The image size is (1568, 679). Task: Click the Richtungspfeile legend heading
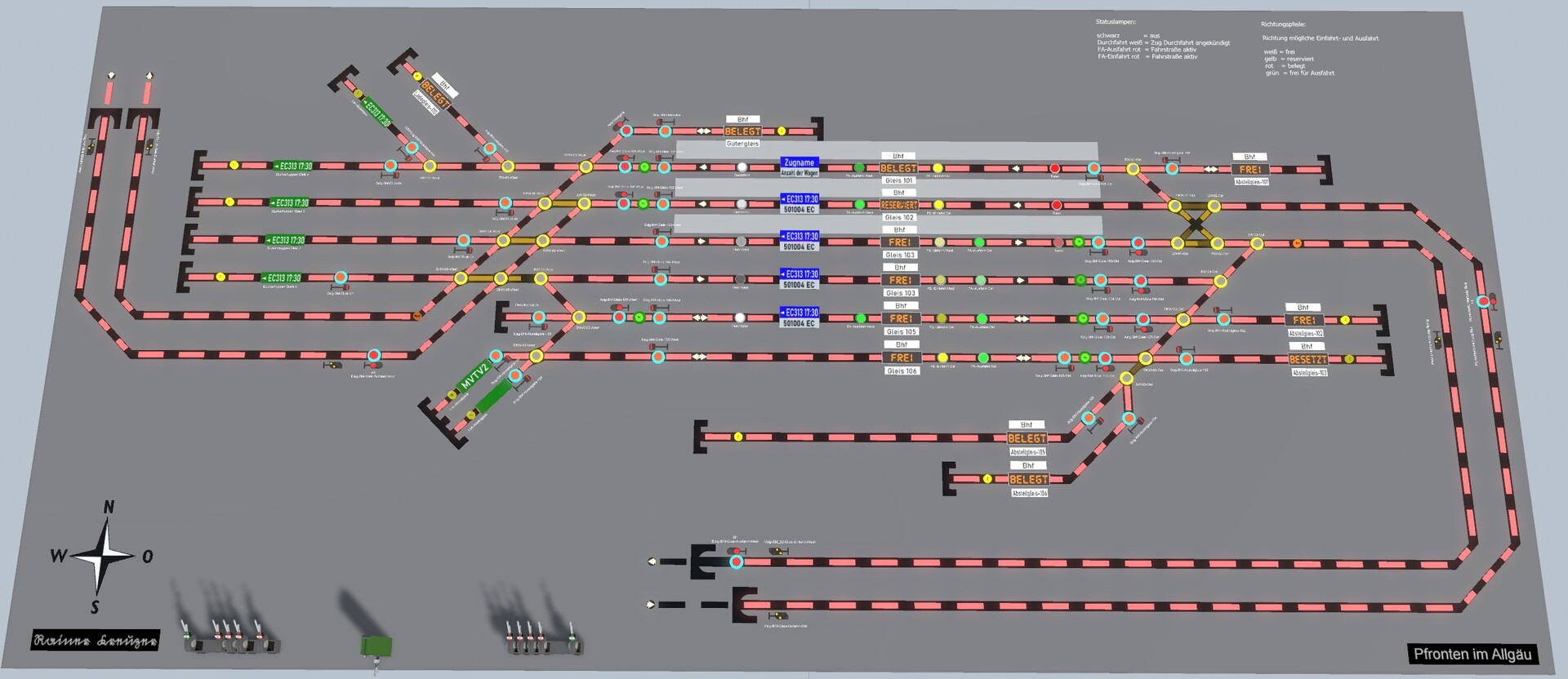(1283, 24)
